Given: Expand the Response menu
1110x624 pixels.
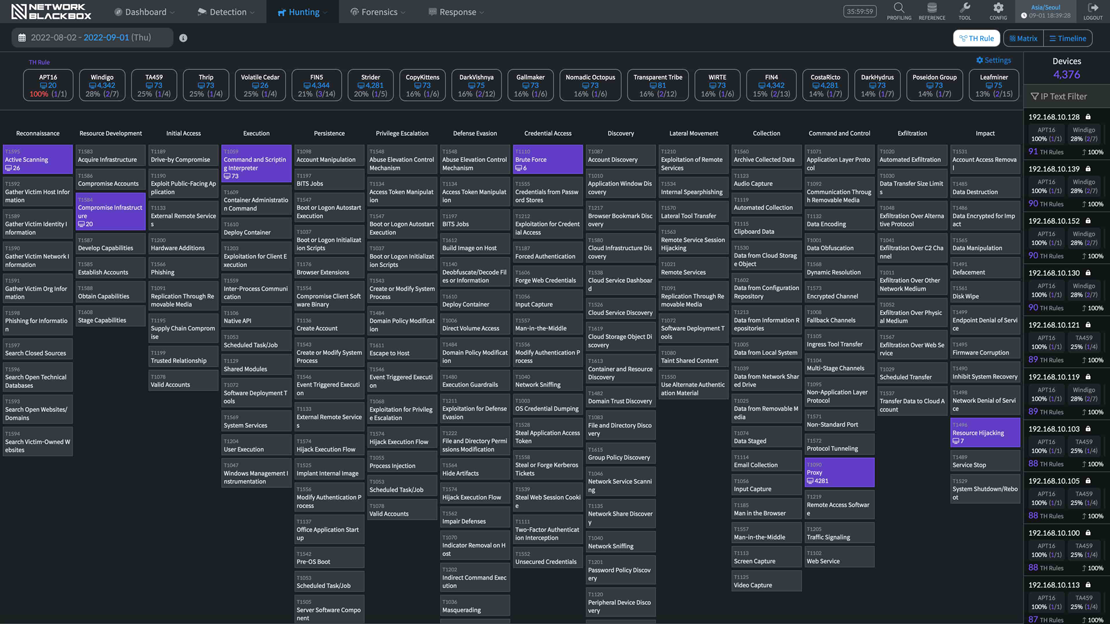Looking at the screenshot, I should point(457,12).
